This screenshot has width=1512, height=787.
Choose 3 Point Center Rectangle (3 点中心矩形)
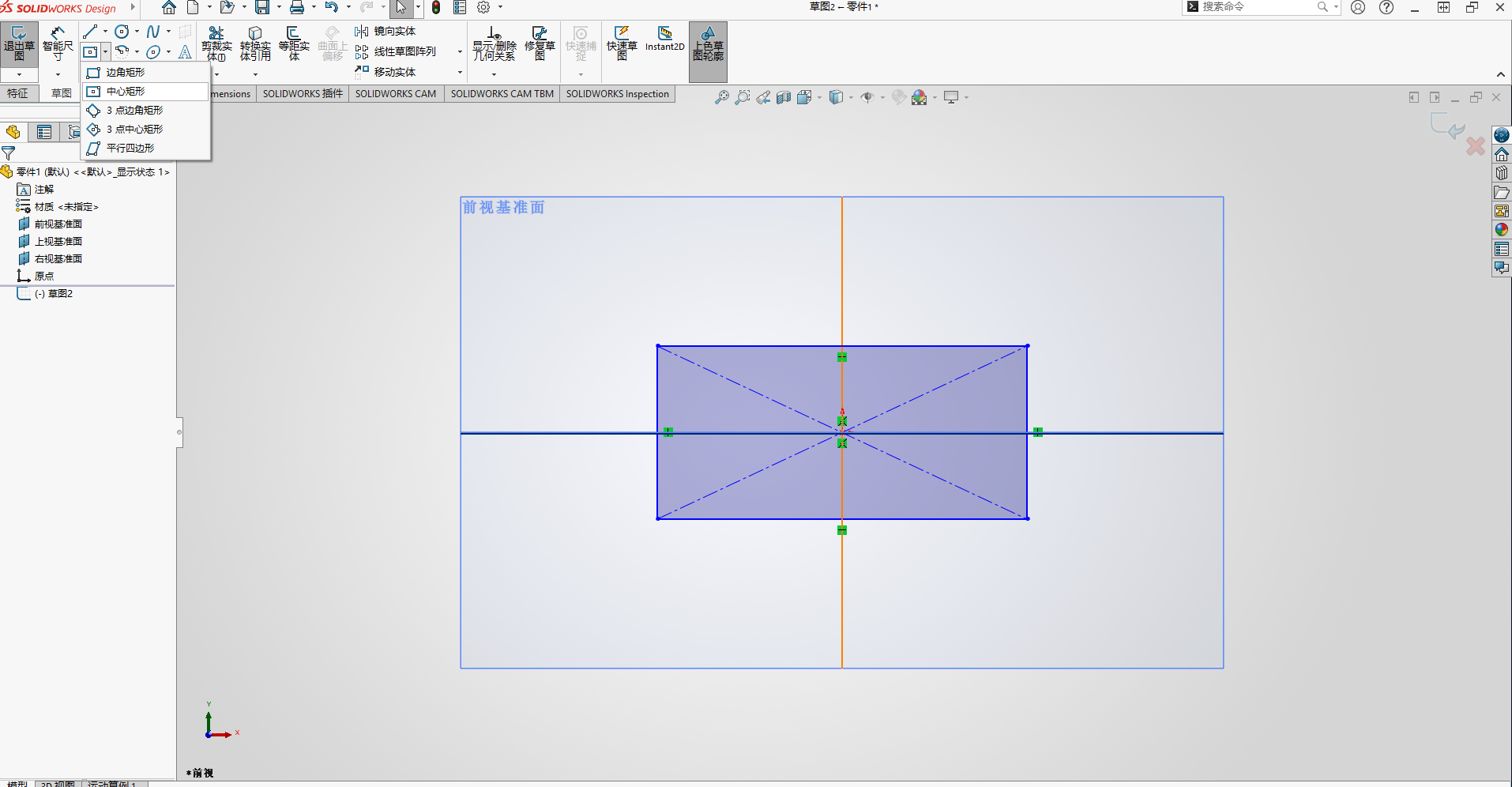pyautogui.click(x=145, y=129)
